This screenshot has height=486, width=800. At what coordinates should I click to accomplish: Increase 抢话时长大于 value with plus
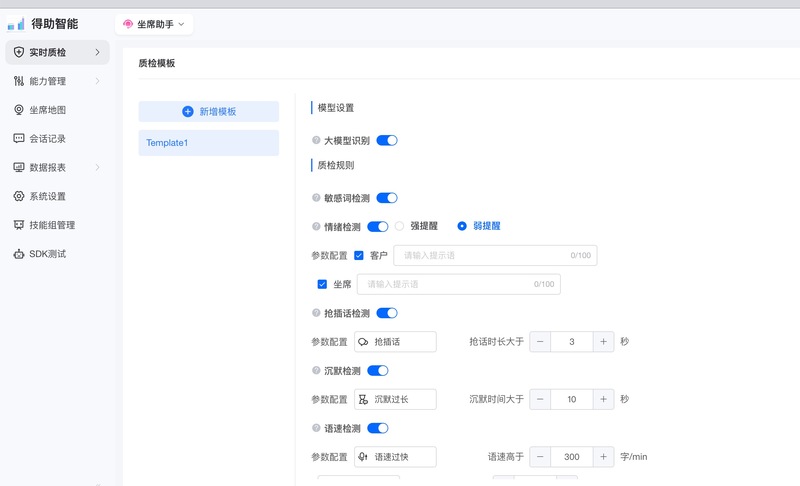pos(603,342)
